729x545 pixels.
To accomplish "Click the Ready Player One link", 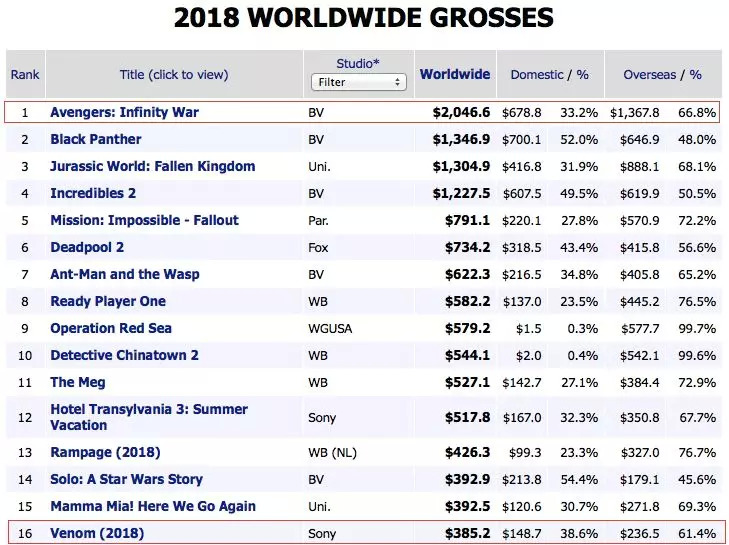I will 108,301.
